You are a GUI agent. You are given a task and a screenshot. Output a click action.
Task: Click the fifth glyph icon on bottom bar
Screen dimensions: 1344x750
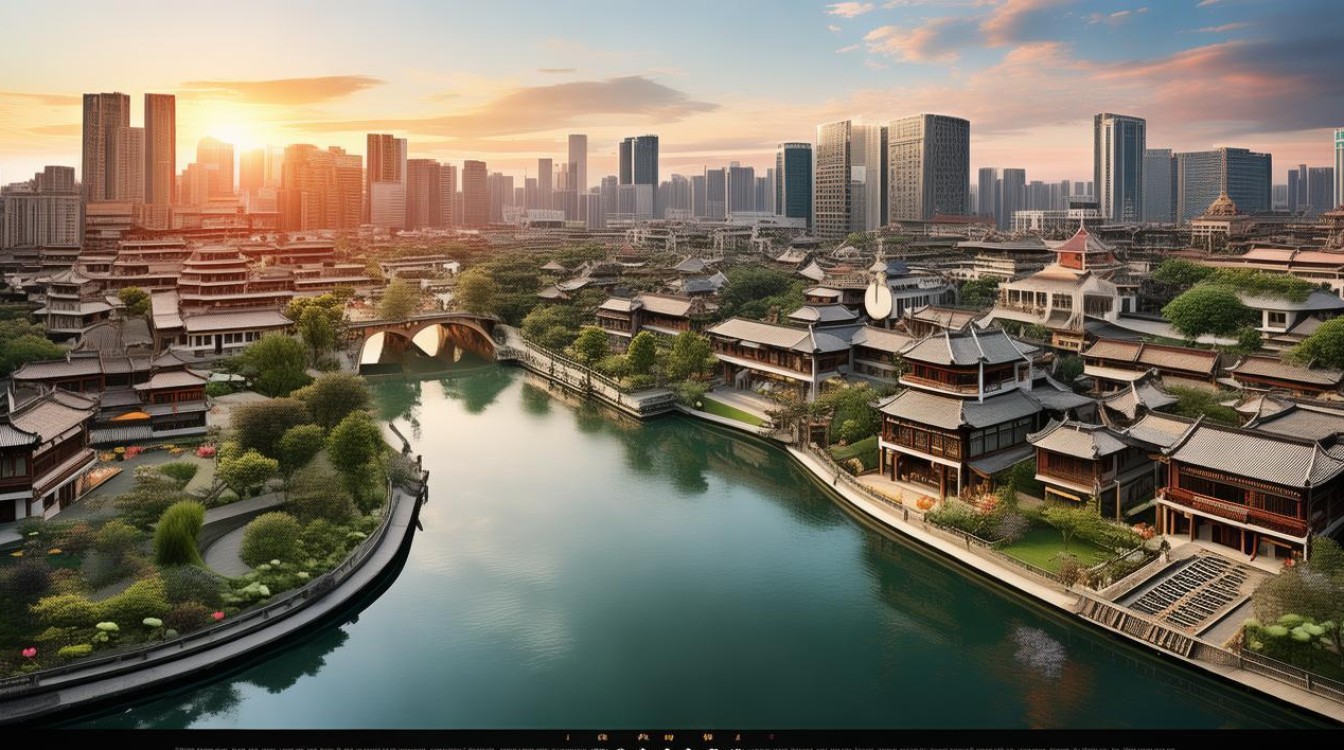coord(710,737)
